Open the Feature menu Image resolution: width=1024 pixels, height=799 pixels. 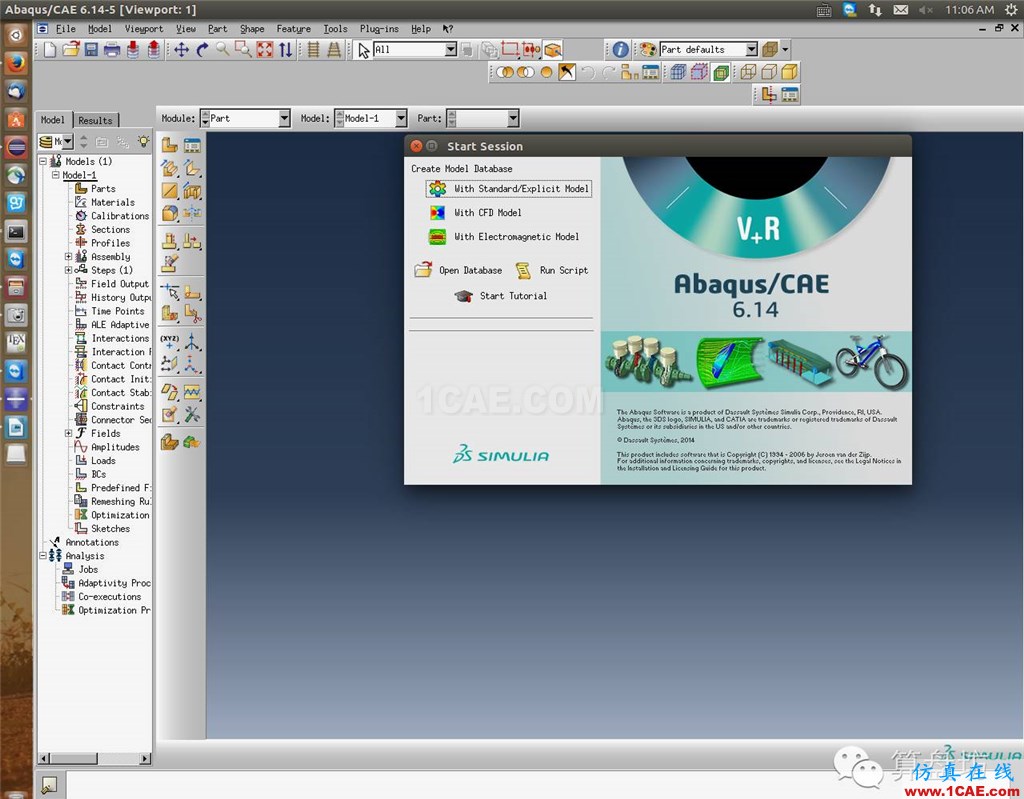[293, 29]
